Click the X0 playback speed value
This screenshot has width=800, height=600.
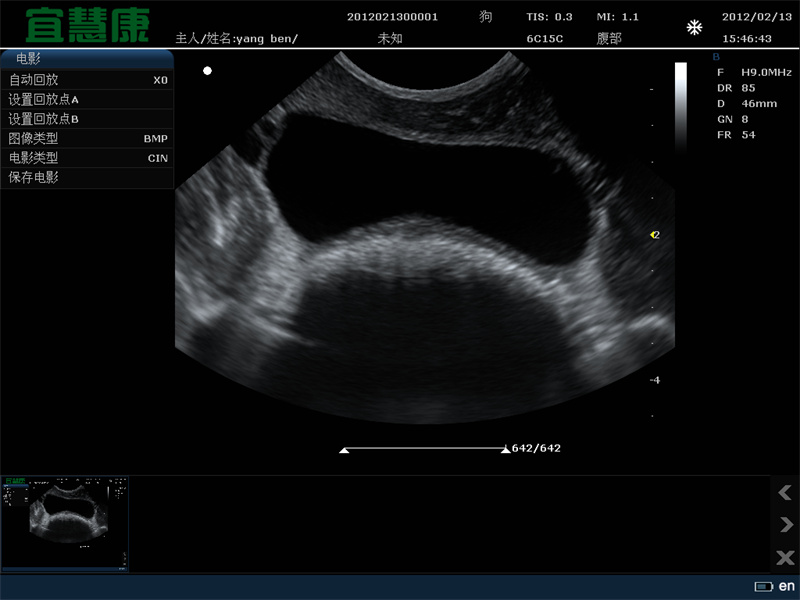pos(160,80)
